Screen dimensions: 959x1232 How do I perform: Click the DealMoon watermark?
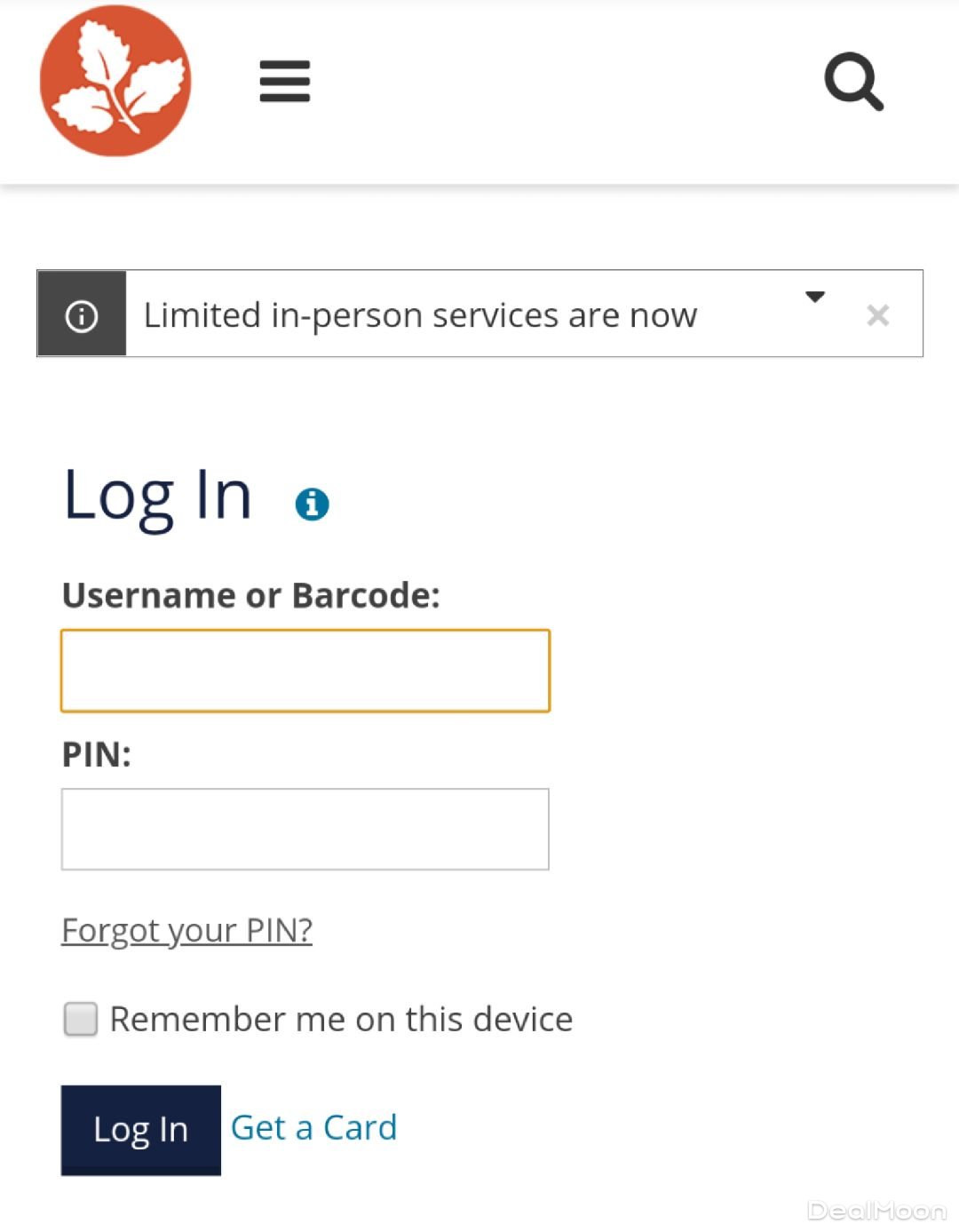coord(876,1211)
